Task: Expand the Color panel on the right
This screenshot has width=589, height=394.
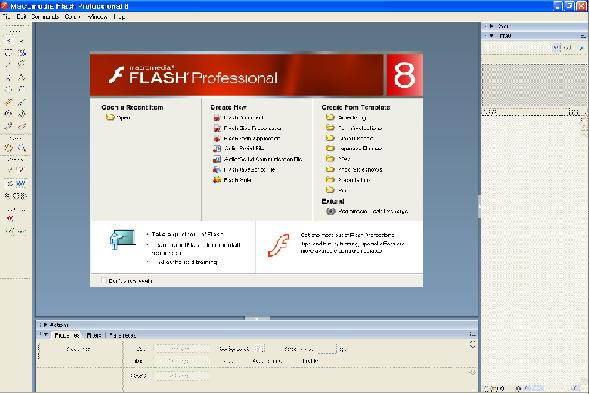Action: tap(491, 26)
